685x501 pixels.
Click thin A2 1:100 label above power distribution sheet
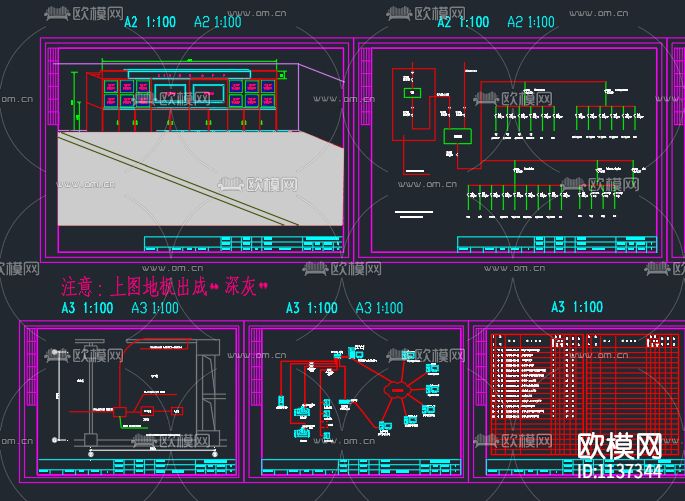(531, 22)
